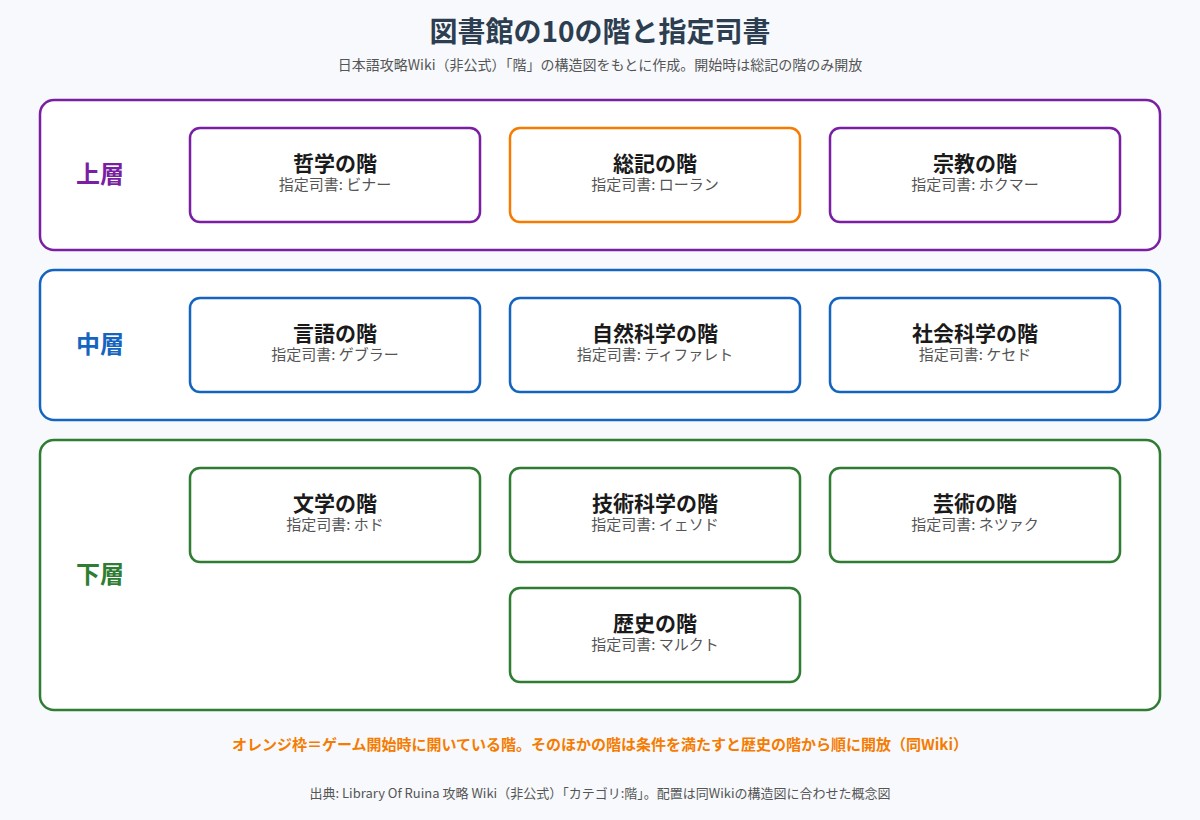1200x820 pixels.
Task: Select the orange 総記の階 box
Action: (x=655, y=175)
